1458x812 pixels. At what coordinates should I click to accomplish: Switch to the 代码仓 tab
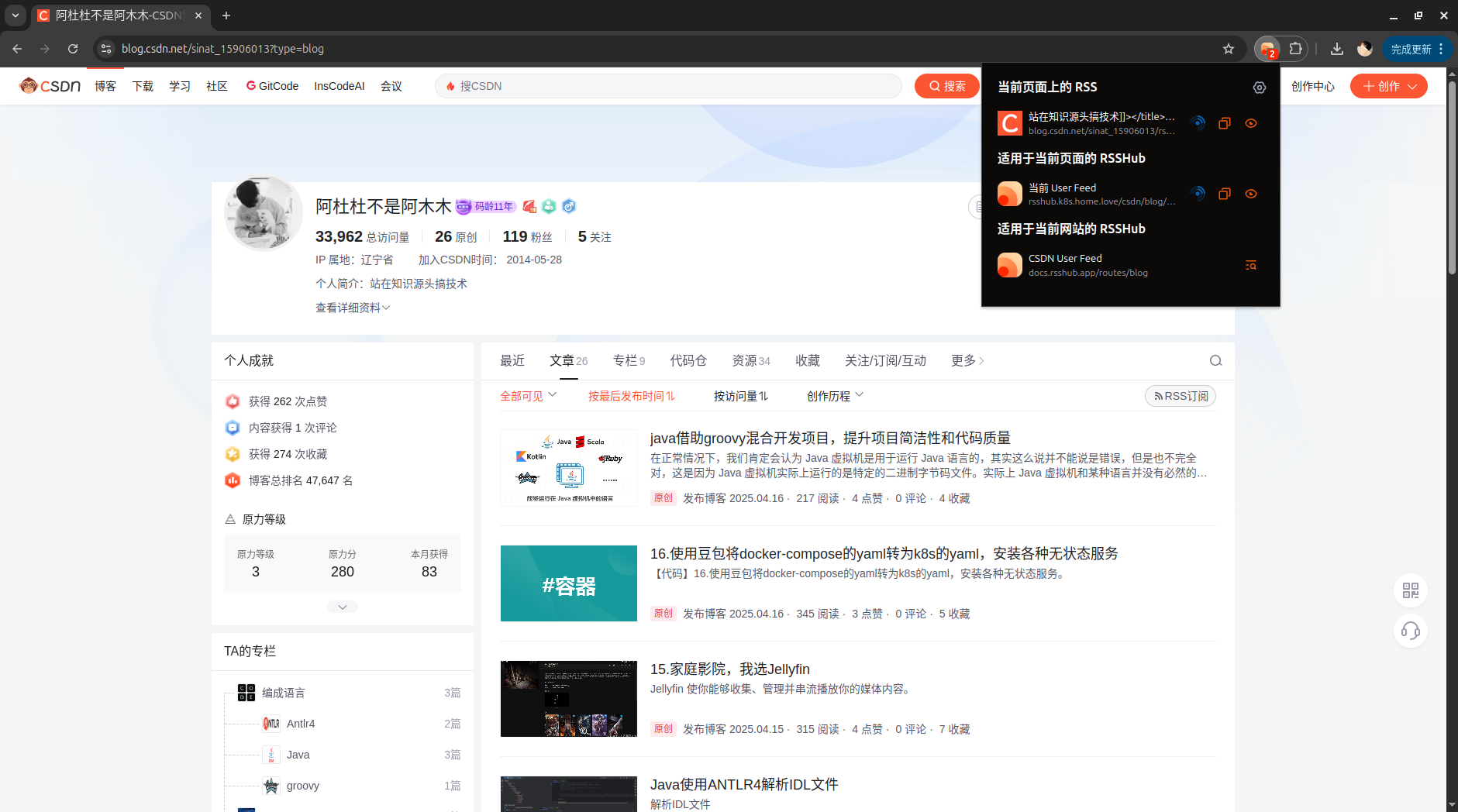(x=688, y=360)
